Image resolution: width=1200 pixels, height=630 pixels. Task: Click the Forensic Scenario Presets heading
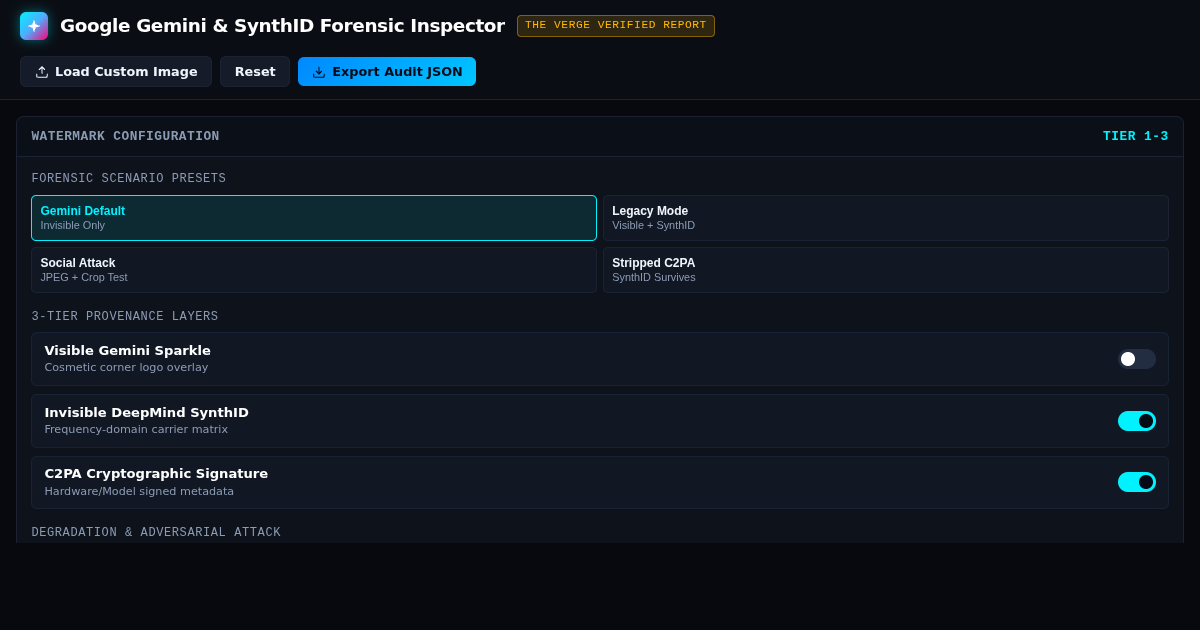click(x=129, y=179)
